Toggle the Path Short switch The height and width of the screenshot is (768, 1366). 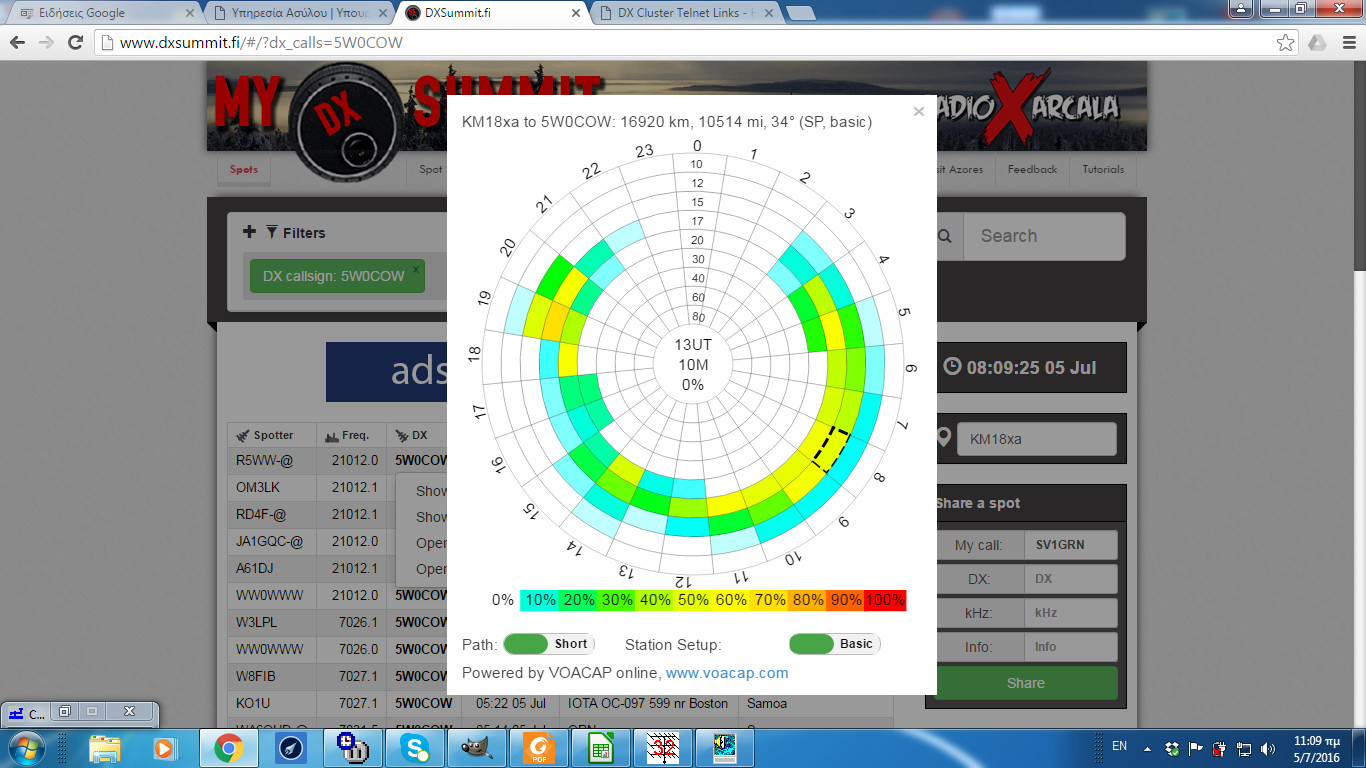click(x=549, y=644)
